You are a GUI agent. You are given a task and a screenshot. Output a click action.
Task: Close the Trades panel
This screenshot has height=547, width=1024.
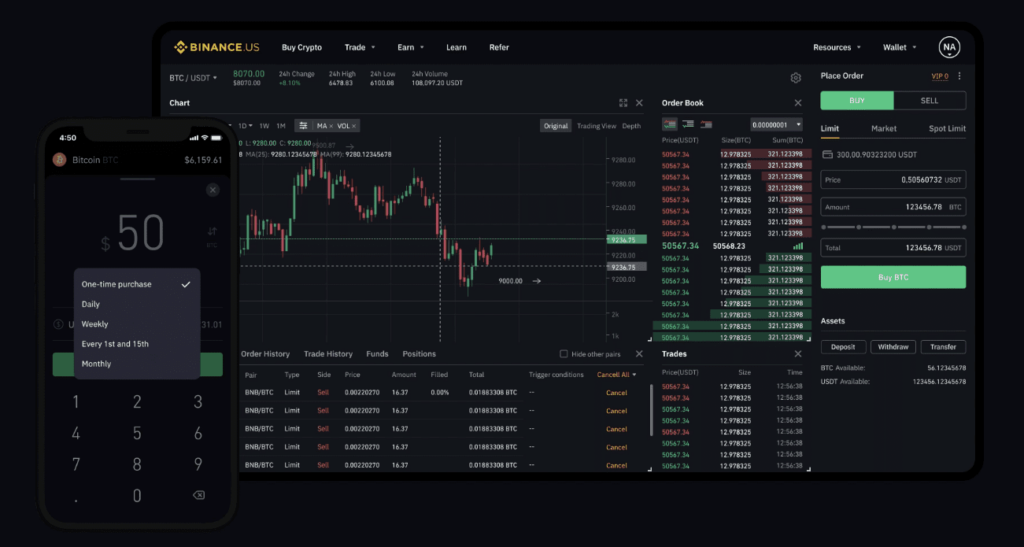click(x=797, y=354)
